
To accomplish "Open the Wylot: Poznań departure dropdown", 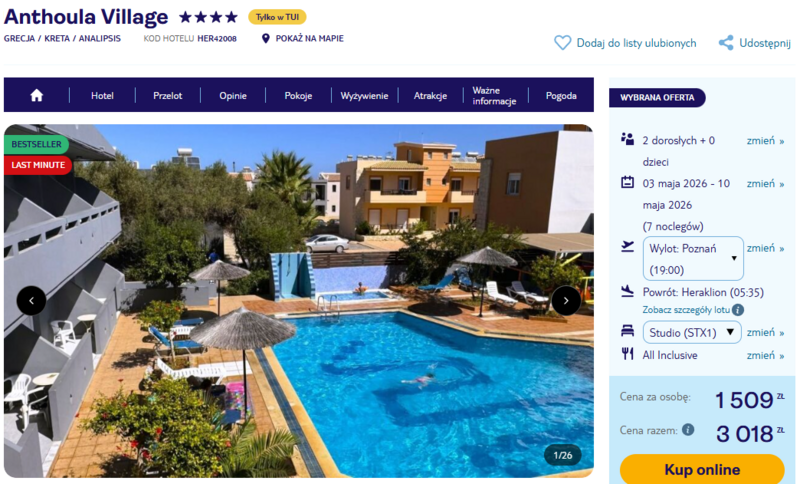I will pos(693,259).
